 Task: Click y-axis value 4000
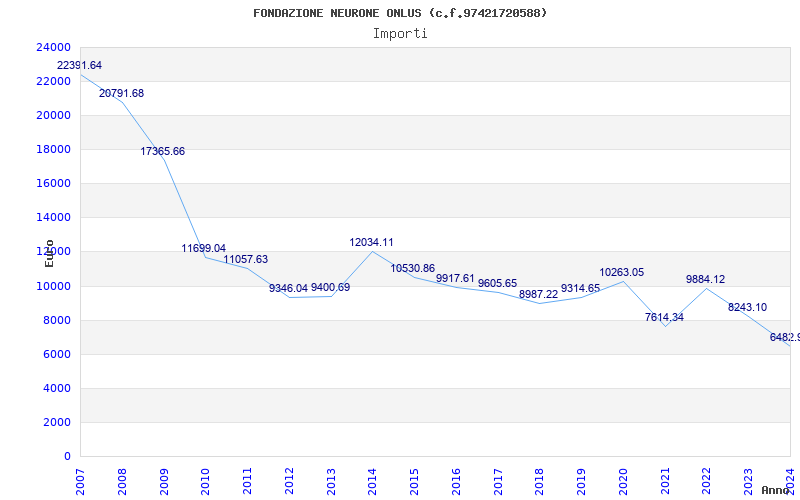[x=56, y=389]
